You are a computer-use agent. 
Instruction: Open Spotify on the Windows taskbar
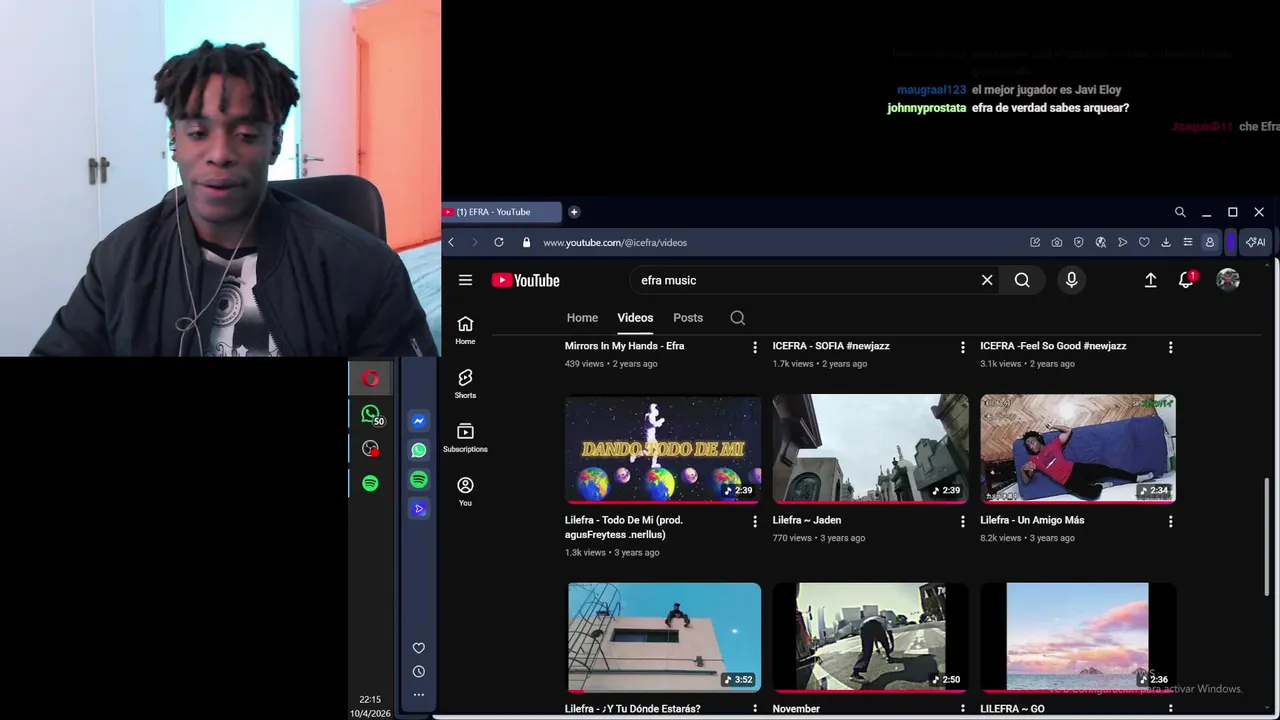[x=370, y=483]
